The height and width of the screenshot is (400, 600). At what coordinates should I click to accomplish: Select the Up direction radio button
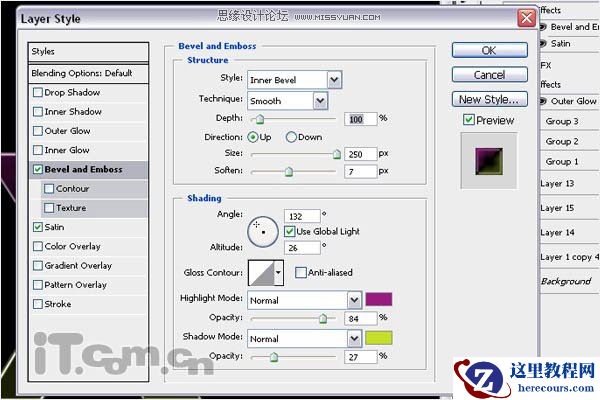pos(253,137)
